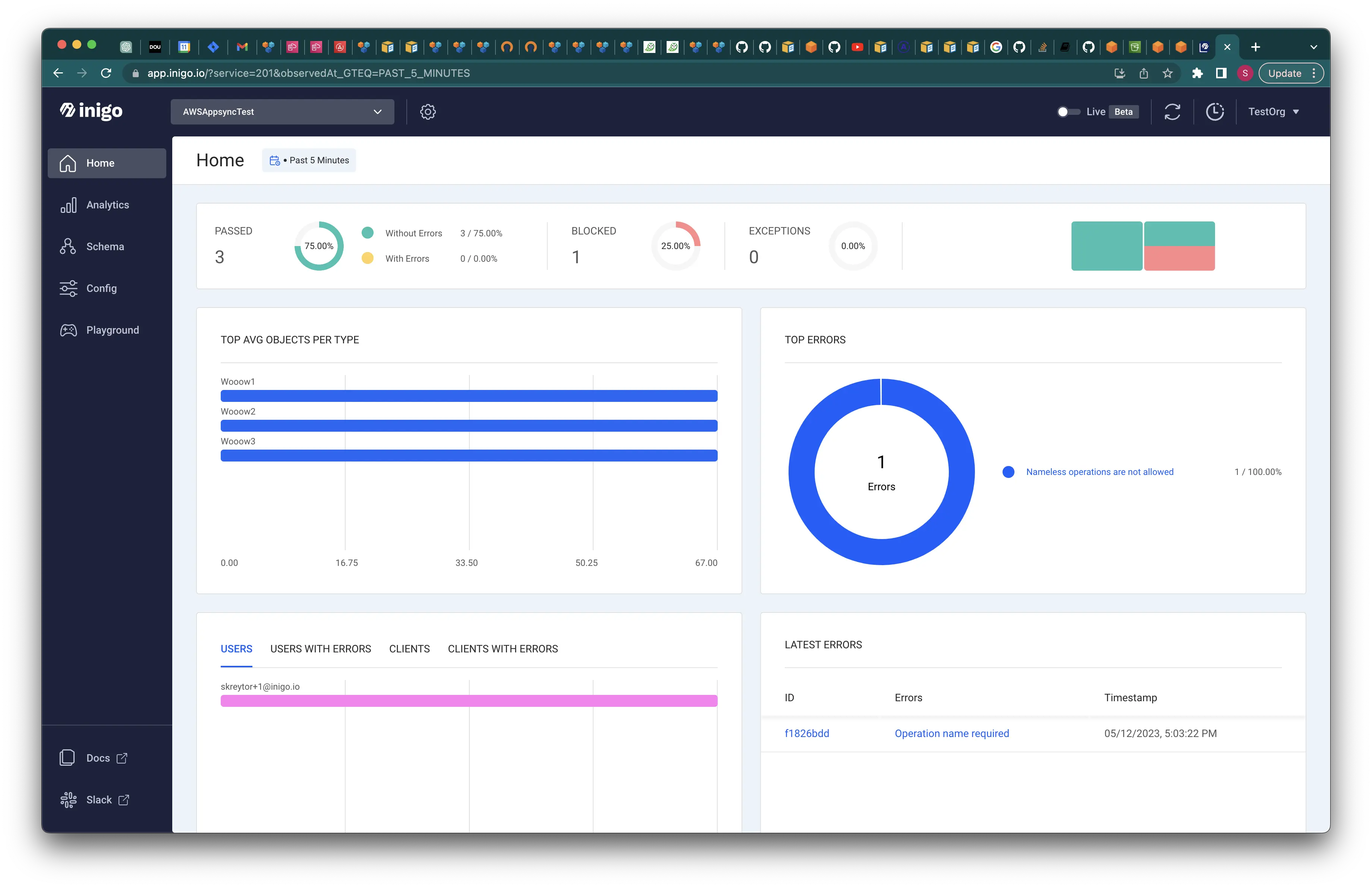Open Schema in sidebar
1372x888 pixels.
(x=107, y=247)
